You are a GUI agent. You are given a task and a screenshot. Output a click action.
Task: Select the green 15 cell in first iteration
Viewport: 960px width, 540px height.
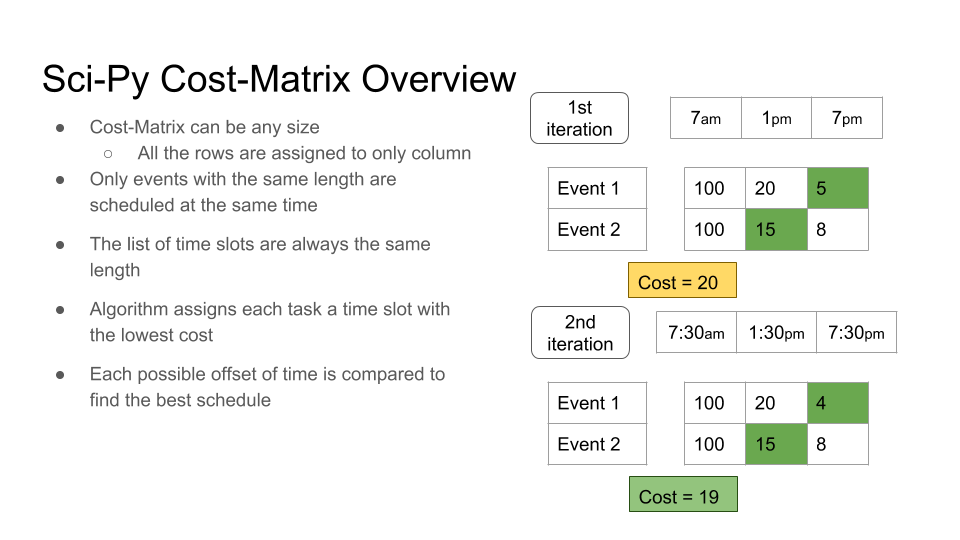pyautogui.click(x=776, y=230)
